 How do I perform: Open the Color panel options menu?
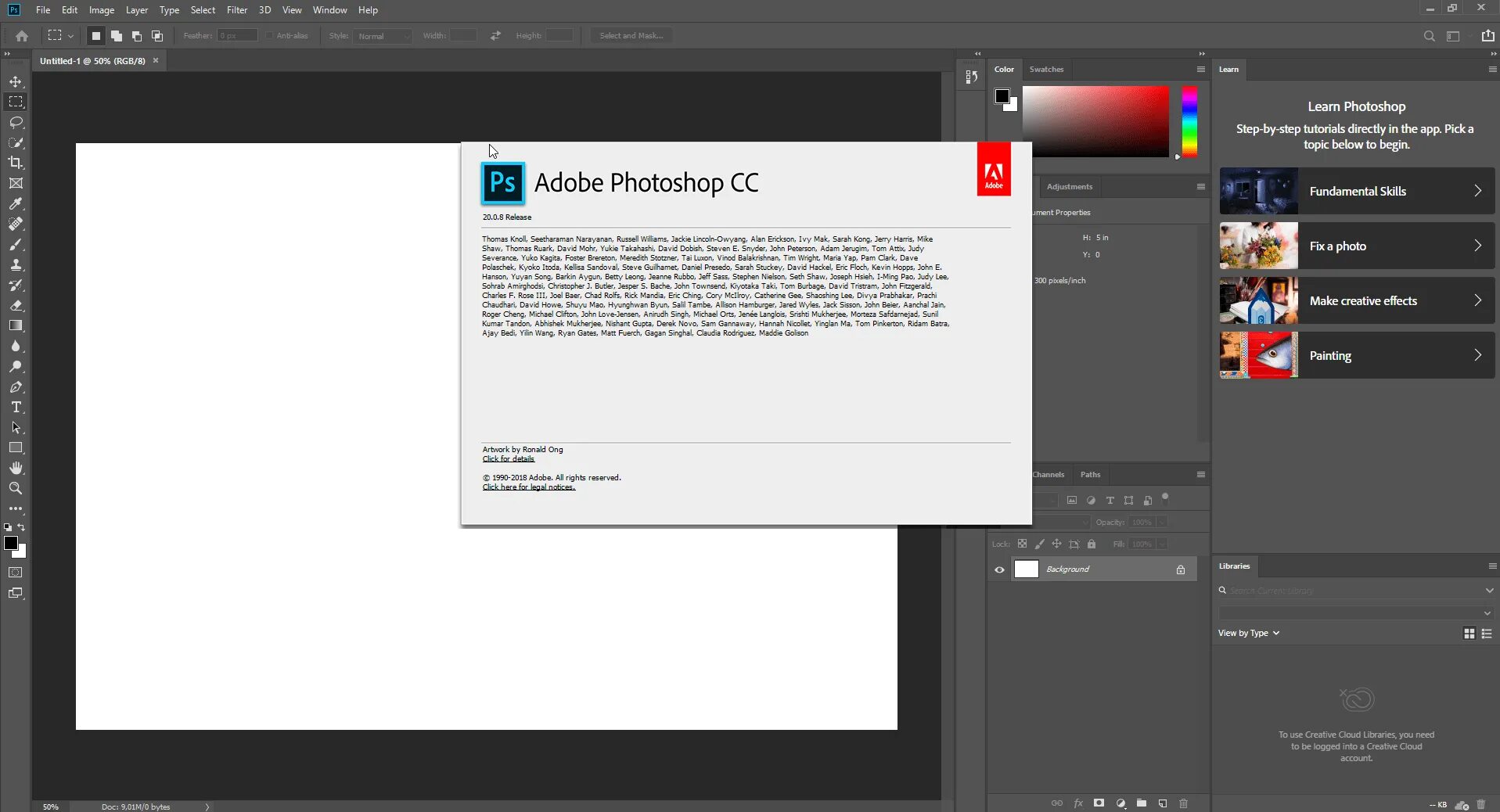[x=1200, y=70]
